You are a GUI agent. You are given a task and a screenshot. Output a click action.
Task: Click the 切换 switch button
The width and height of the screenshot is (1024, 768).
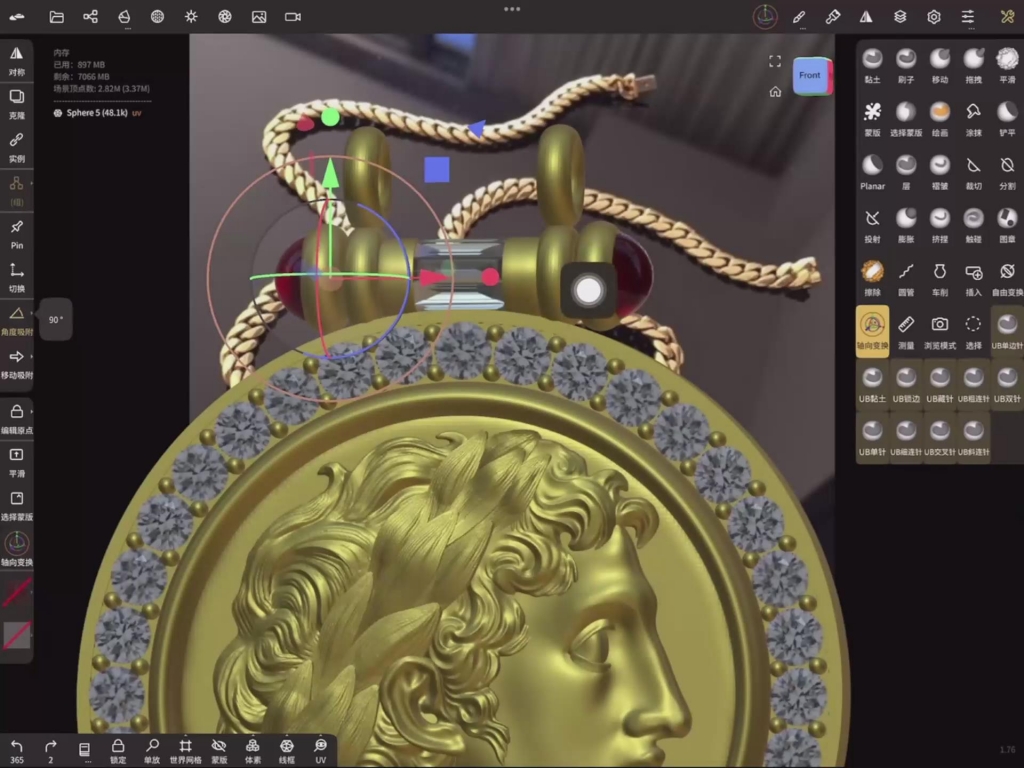pos(17,278)
